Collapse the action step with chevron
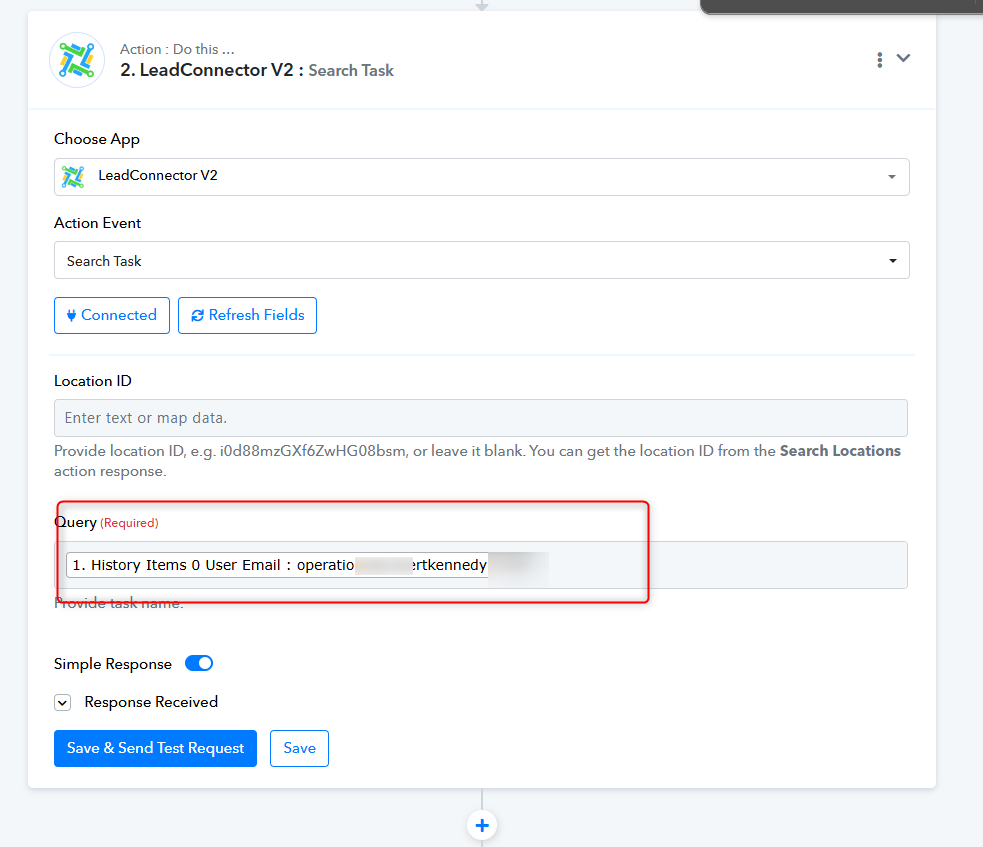983x847 pixels. tap(903, 58)
